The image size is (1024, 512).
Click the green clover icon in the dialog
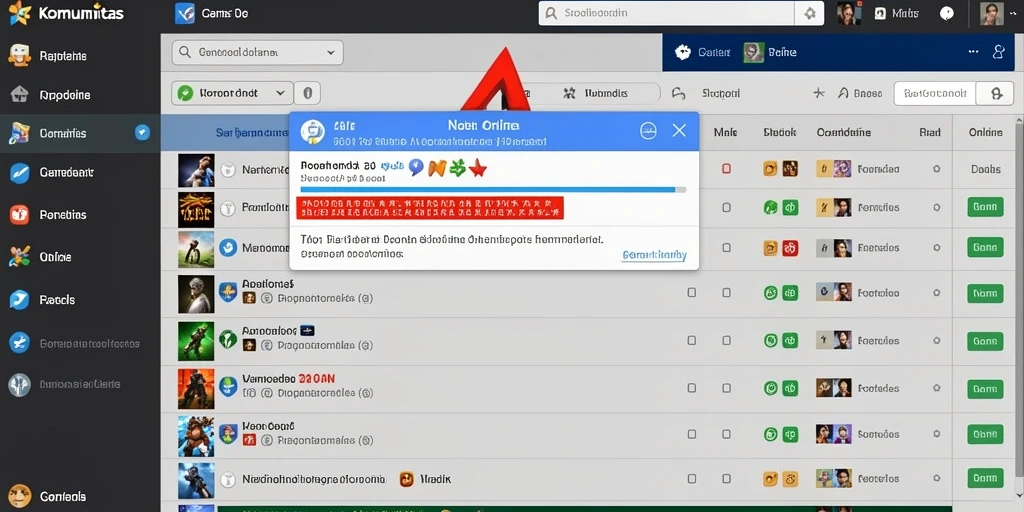(458, 168)
